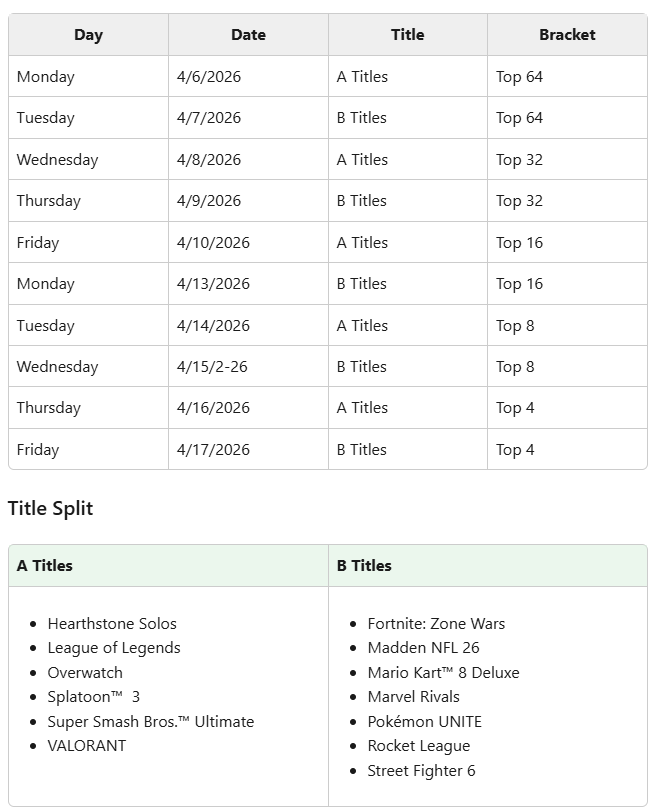Click the Bracket column header
Screen dimensions: 650x812
pyautogui.click(x=567, y=35)
